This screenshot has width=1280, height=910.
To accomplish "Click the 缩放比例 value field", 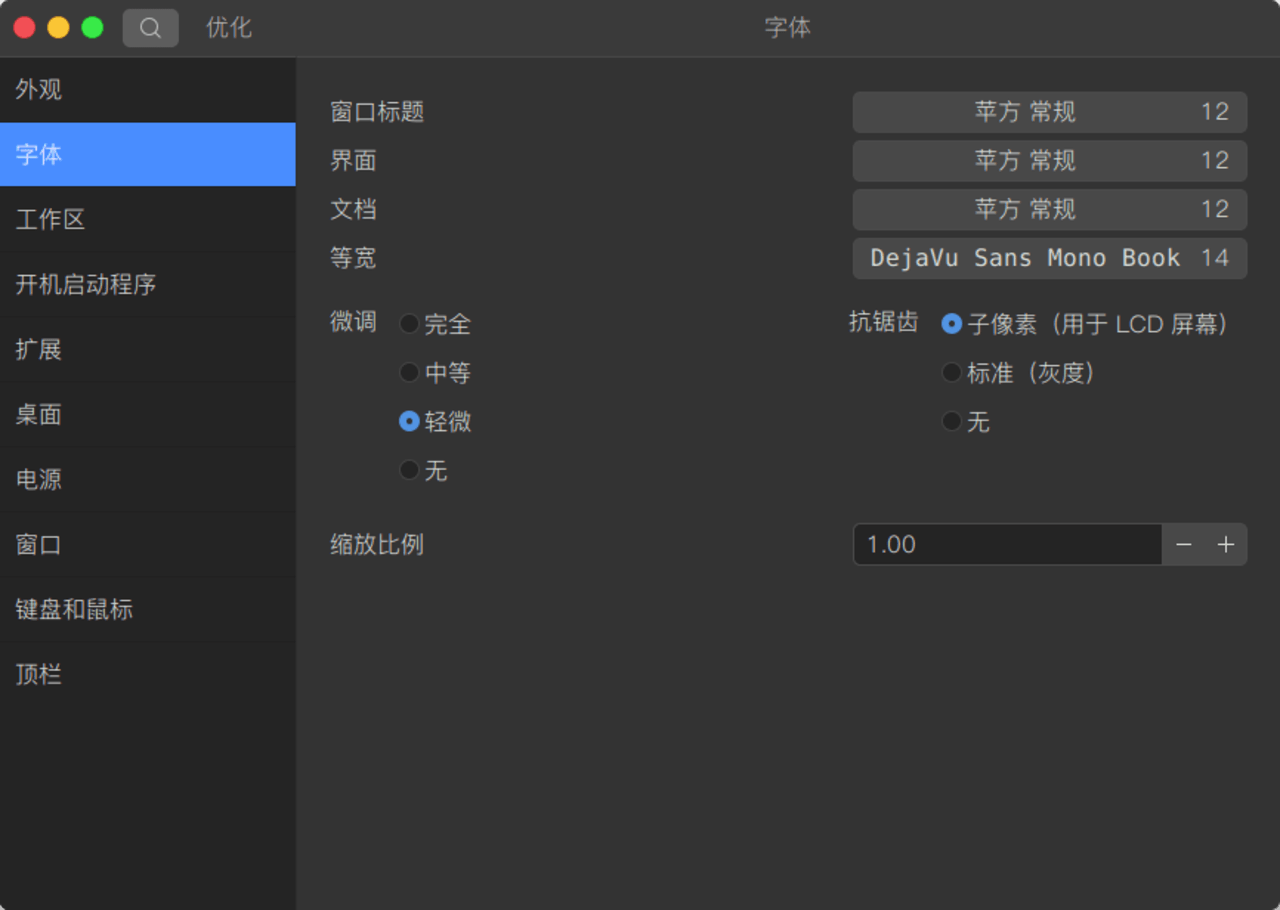I will [1007, 544].
